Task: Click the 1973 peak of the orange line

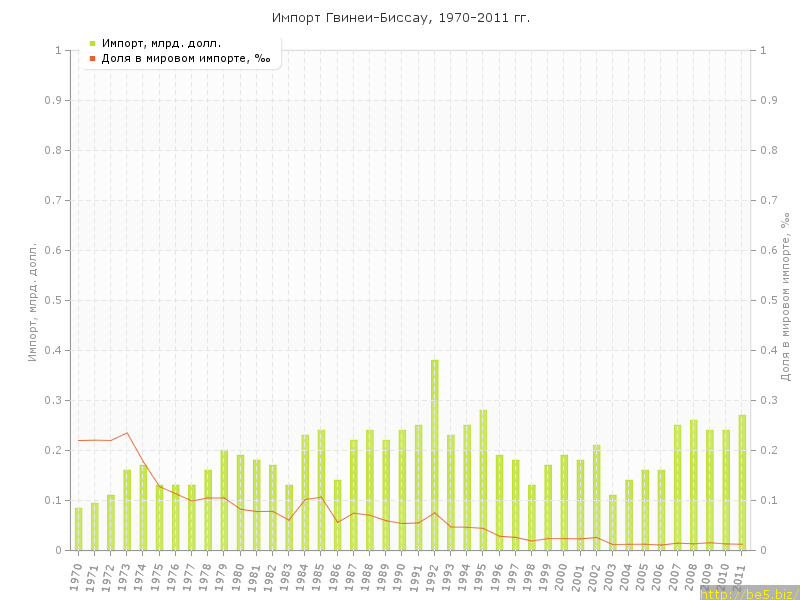Action: click(127, 433)
